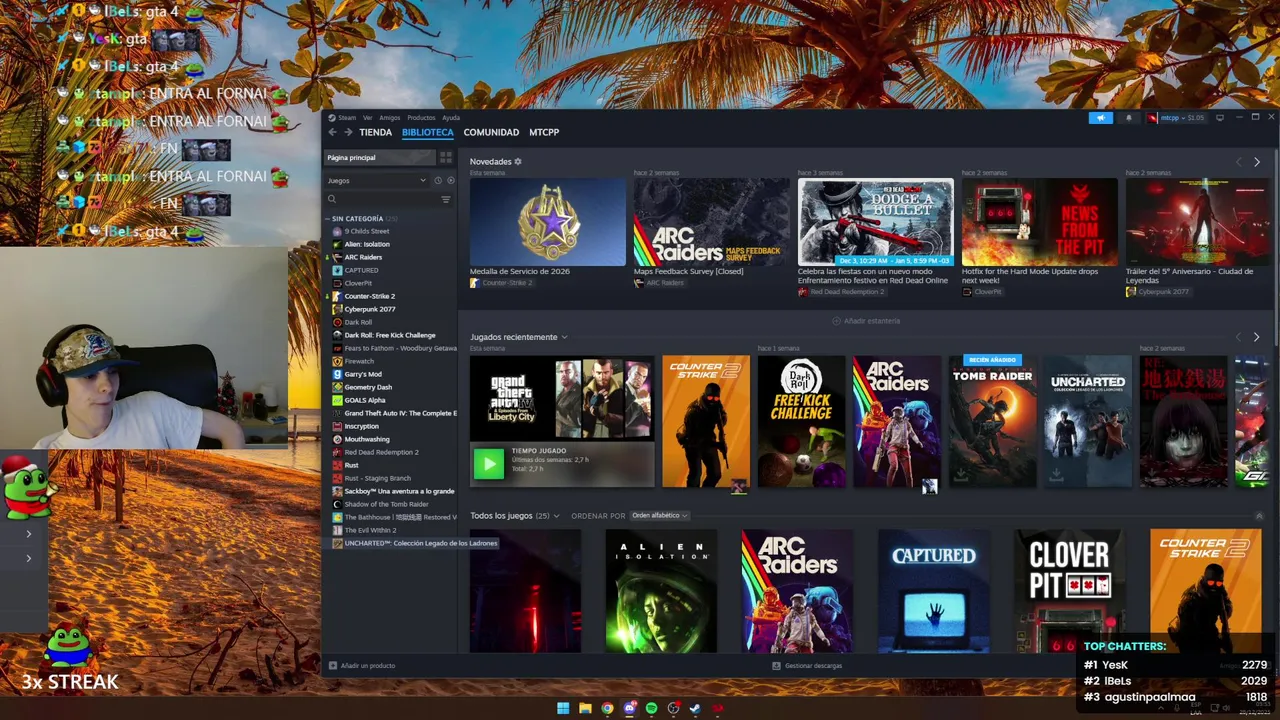1280x720 pixels.
Task: Click the plus icon for Añadir un producto
Action: [x=333, y=665]
